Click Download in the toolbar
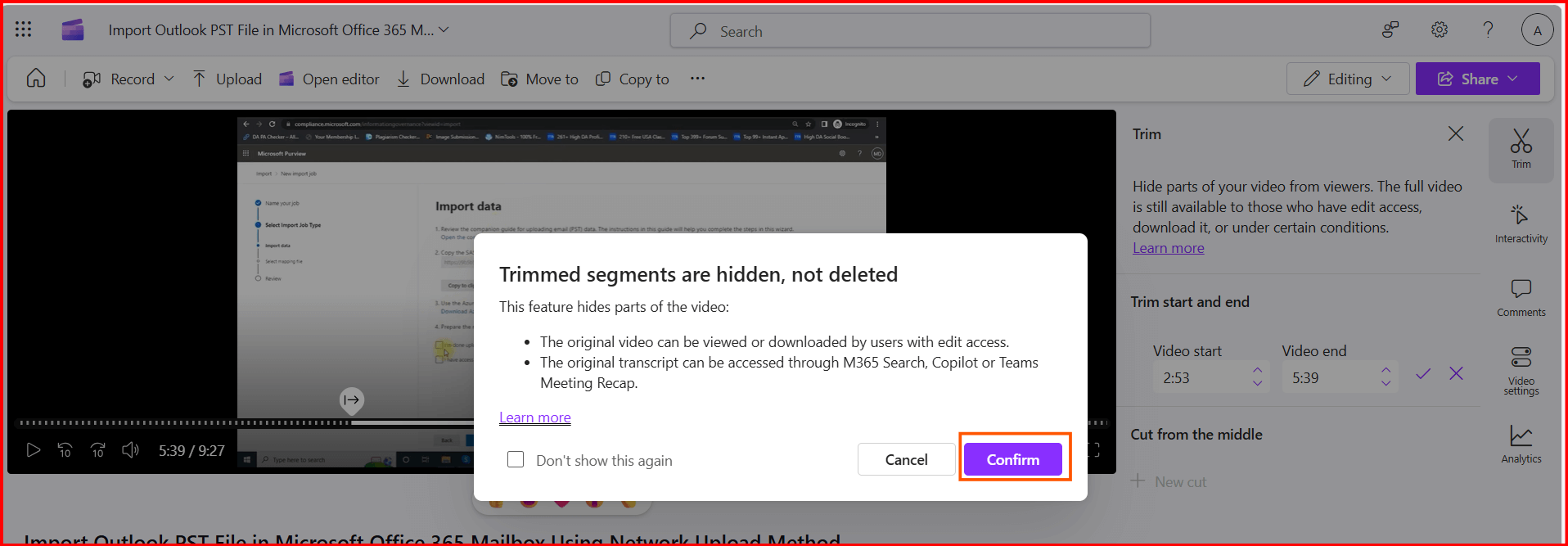 coord(440,79)
